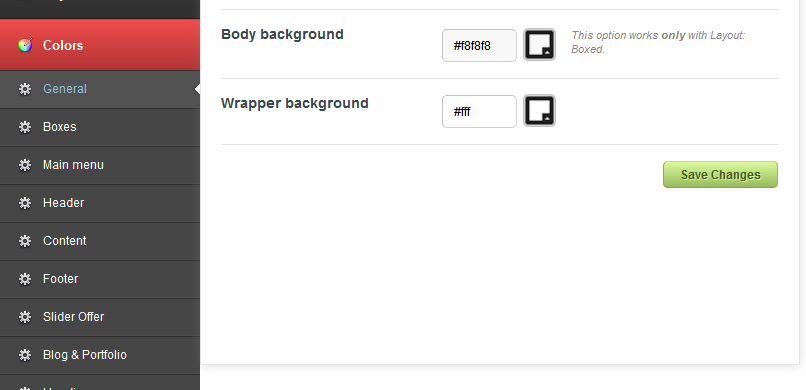Click the gear icon beside Footer

(x=25, y=279)
